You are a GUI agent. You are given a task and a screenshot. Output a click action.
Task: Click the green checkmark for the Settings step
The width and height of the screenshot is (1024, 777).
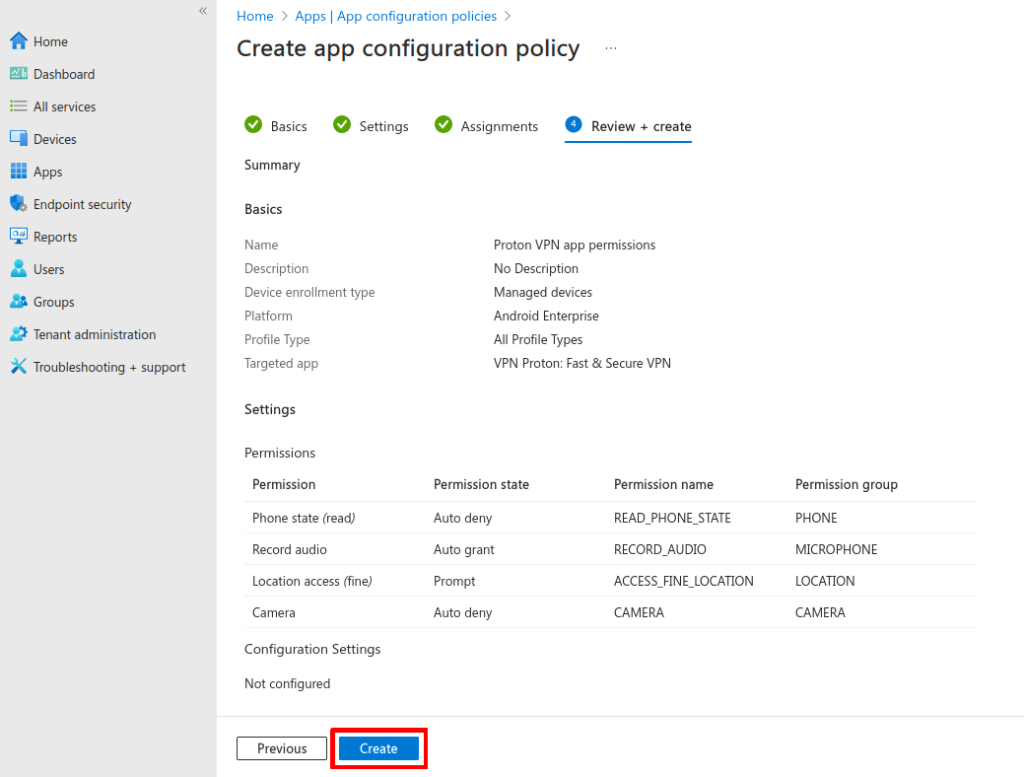coord(342,124)
